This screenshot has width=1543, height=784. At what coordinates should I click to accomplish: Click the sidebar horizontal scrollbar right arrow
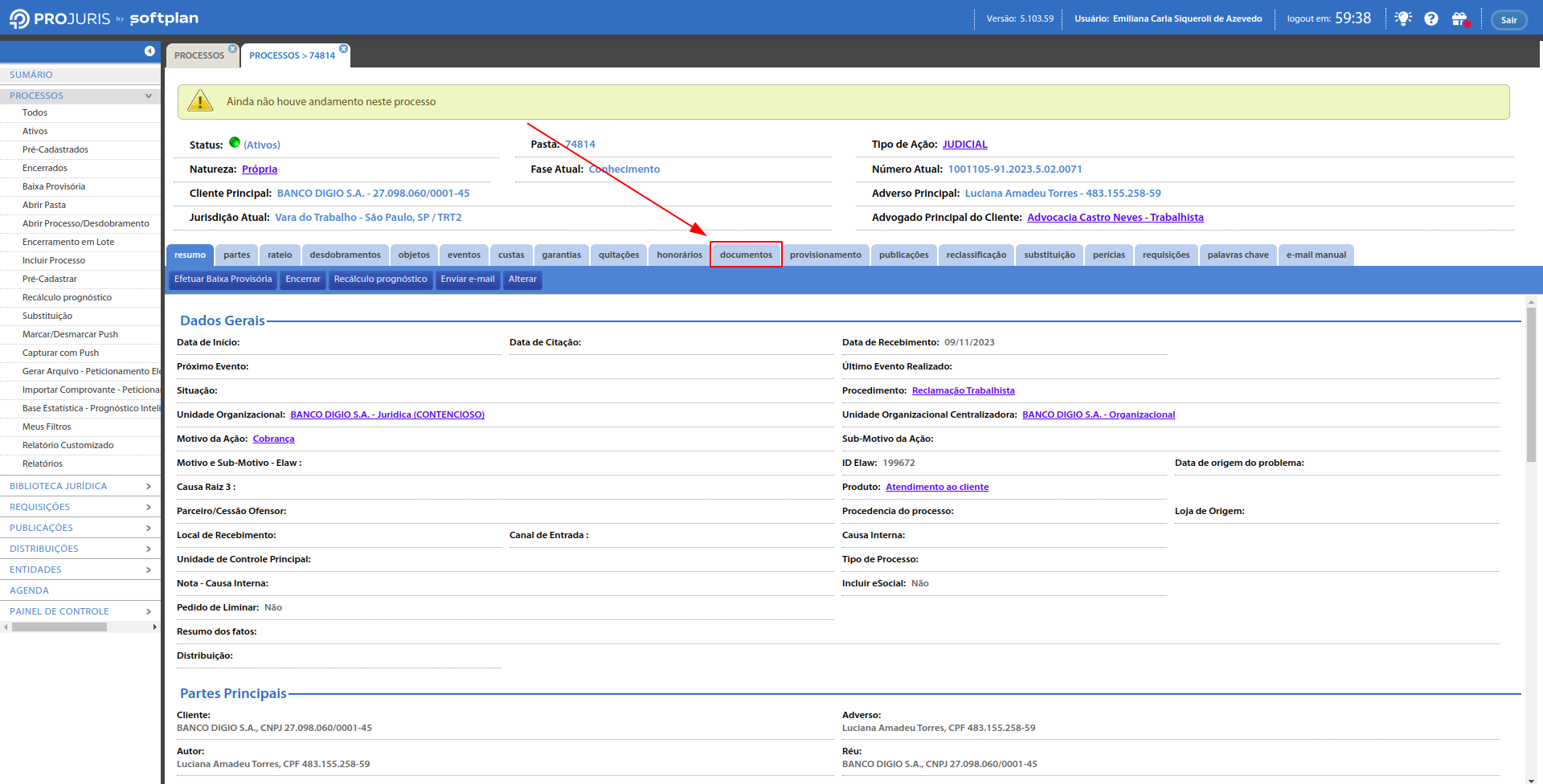tap(154, 627)
